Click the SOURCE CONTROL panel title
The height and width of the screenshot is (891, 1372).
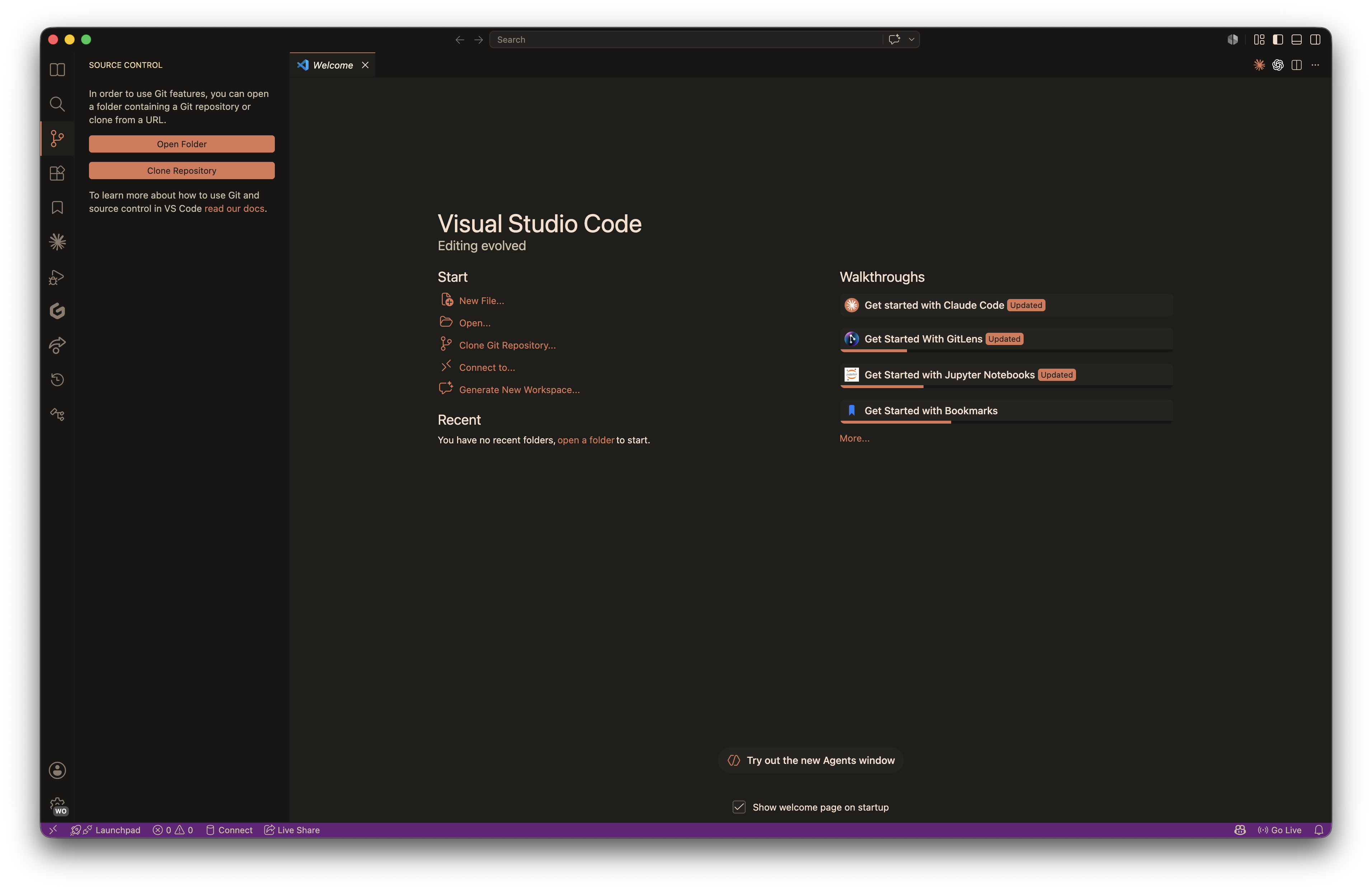pyautogui.click(x=126, y=65)
